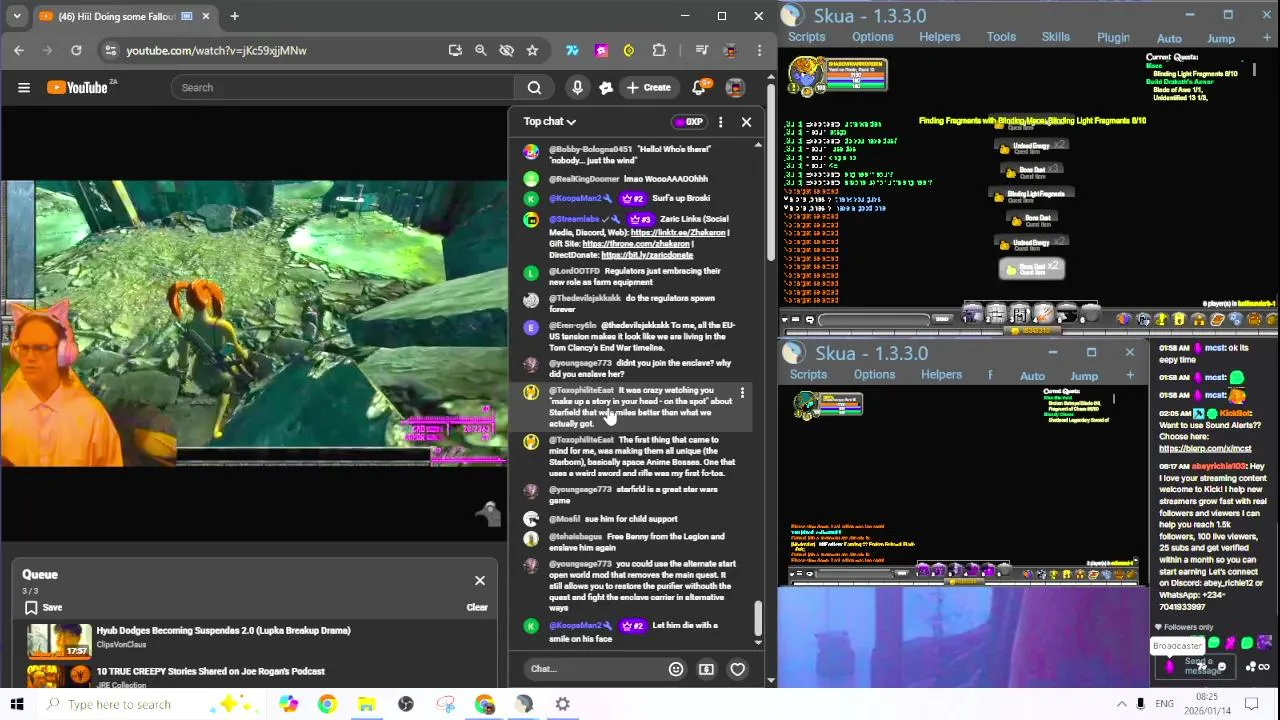Viewport: 1280px width, 720px height.
Task: Click Auto in bottom Skua window
Action: click(x=1032, y=376)
